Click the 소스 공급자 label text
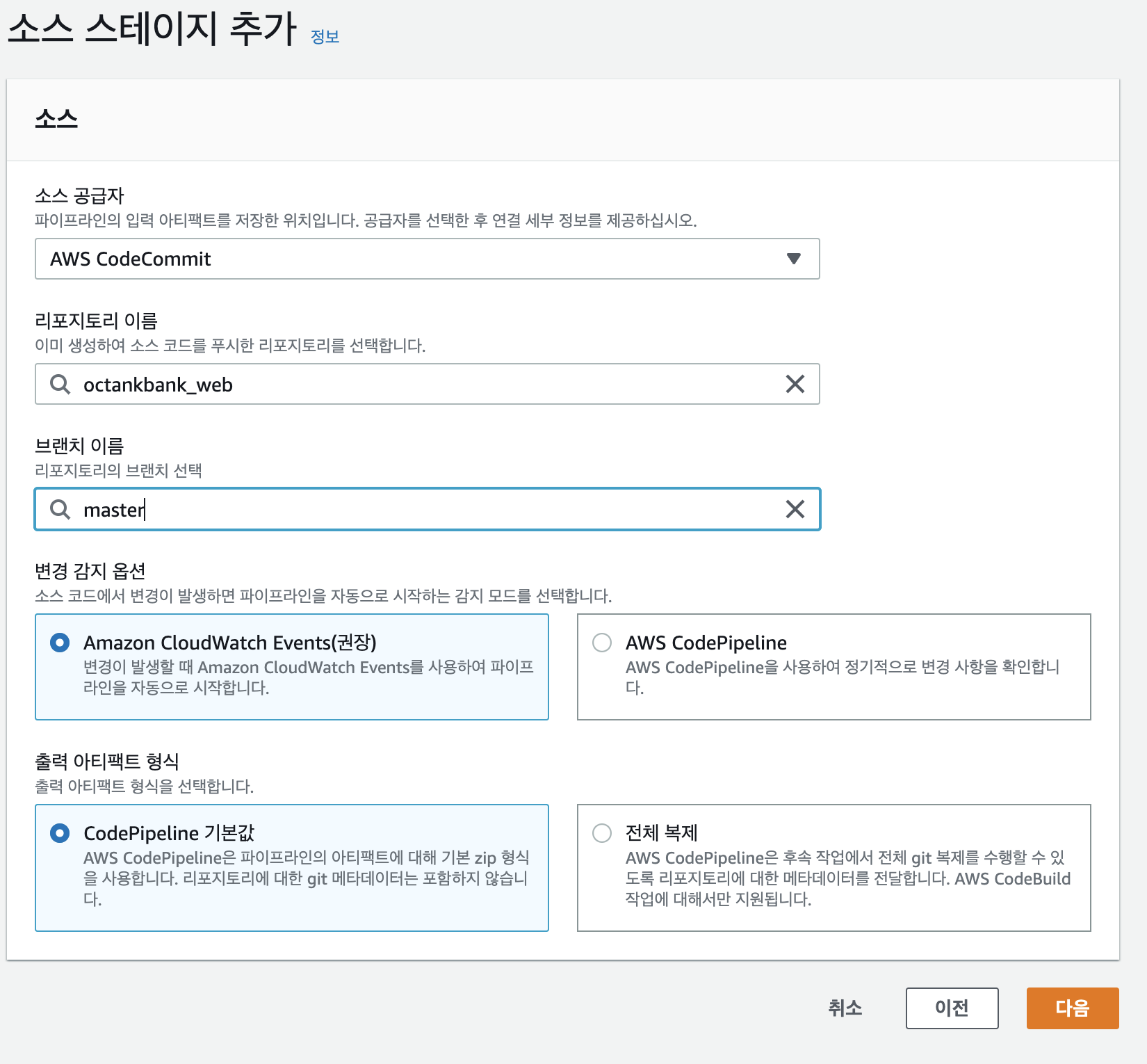 coord(79,195)
